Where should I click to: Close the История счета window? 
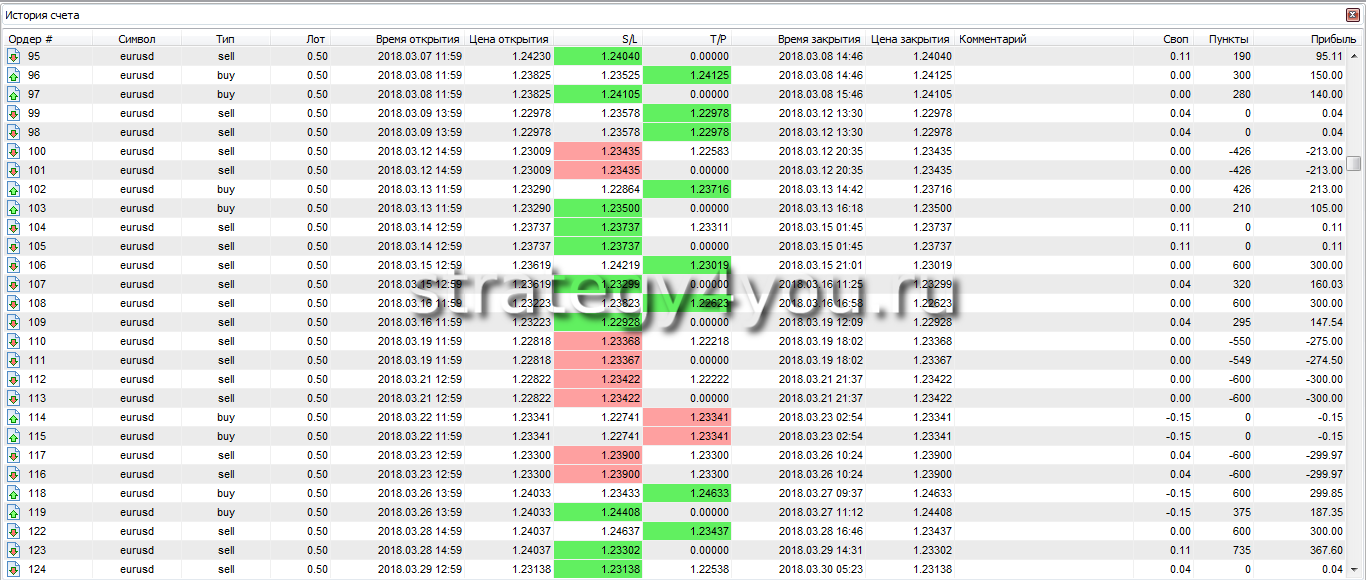1353,15
